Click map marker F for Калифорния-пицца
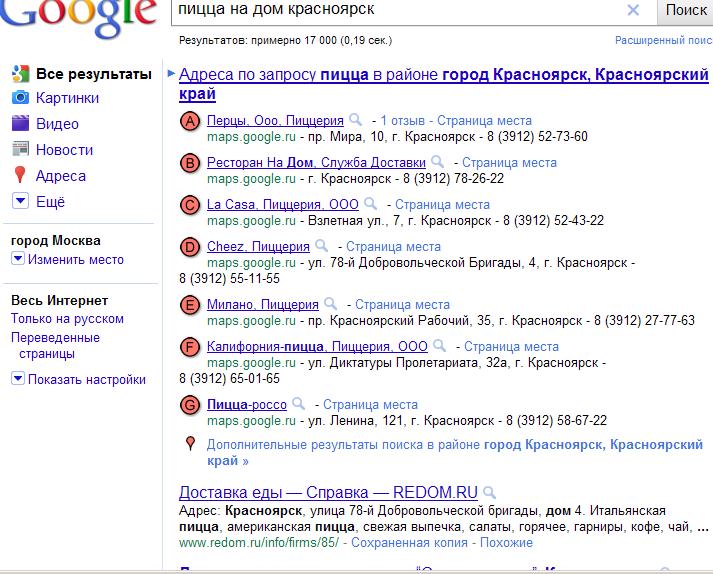The width and height of the screenshot is (713, 574). 190,347
